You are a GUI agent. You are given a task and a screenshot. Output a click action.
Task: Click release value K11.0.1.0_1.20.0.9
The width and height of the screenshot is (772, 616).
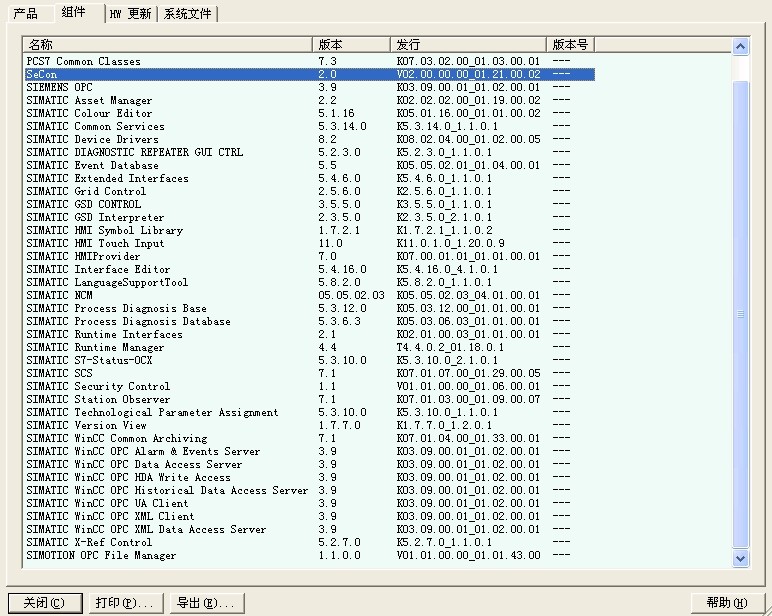450,243
